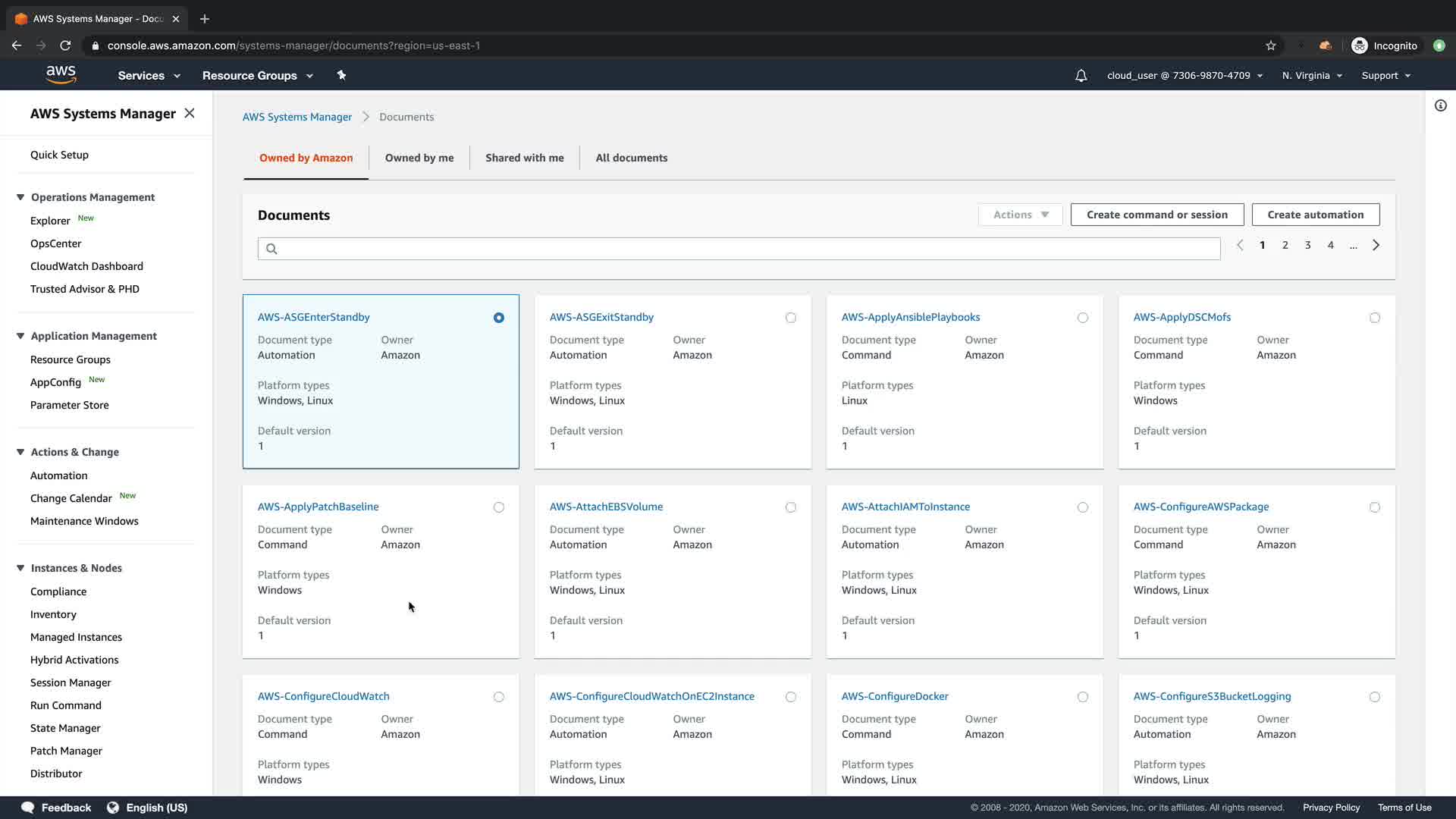
Task: Select the AWS-ASGExitStandby radio button
Action: pos(790,318)
